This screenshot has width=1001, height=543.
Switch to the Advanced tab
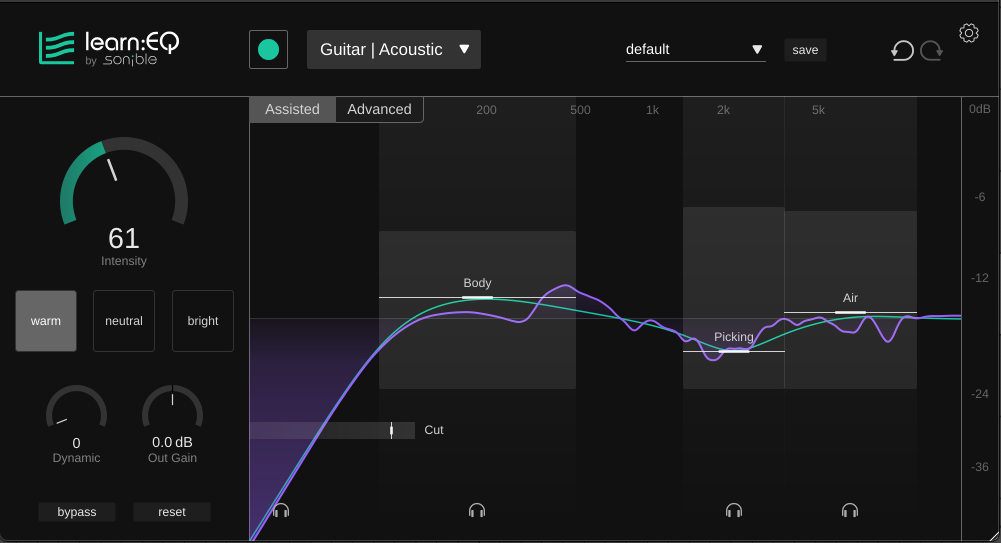click(379, 109)
